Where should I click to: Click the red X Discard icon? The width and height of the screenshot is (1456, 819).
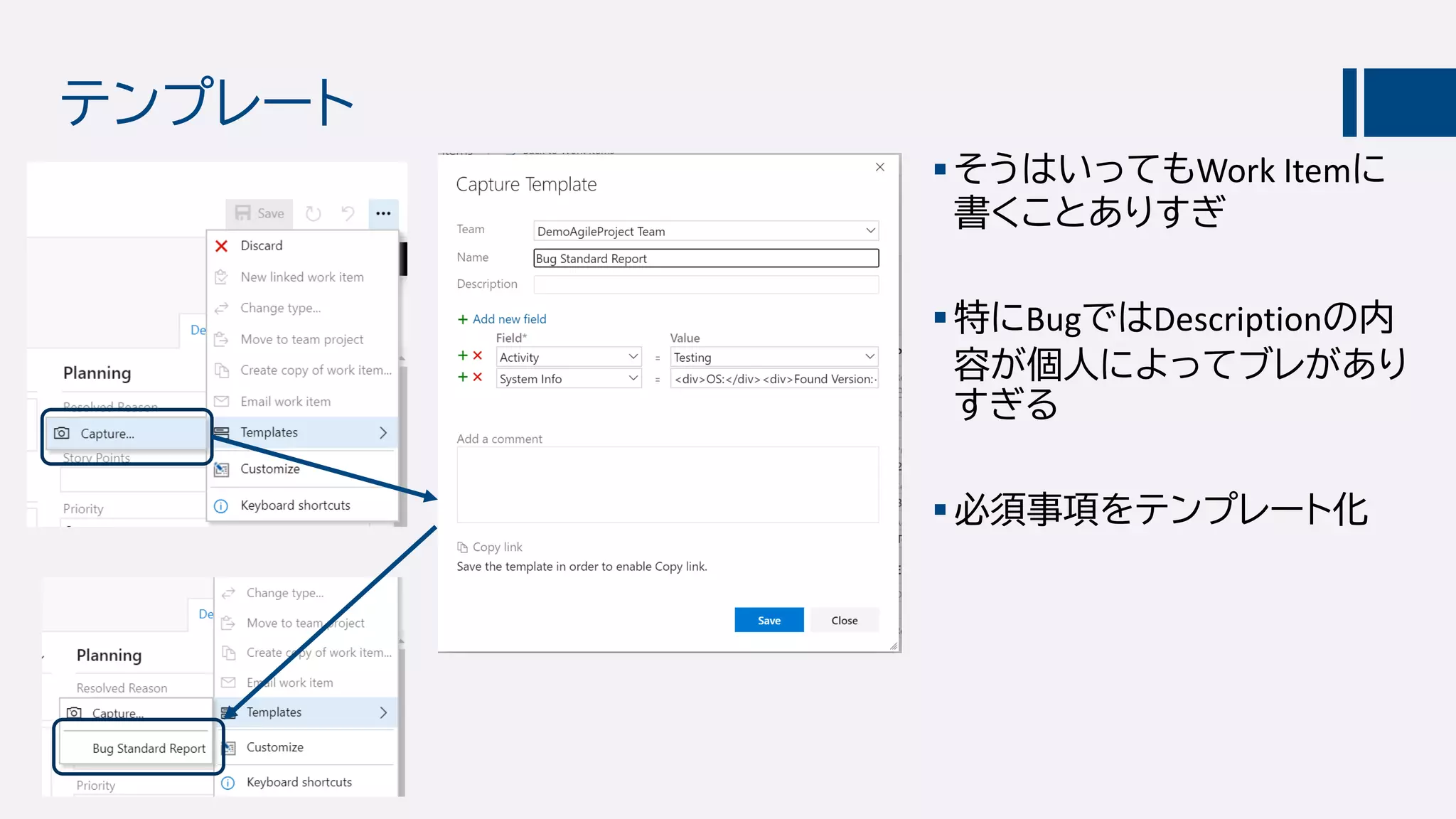click(221, 246)
